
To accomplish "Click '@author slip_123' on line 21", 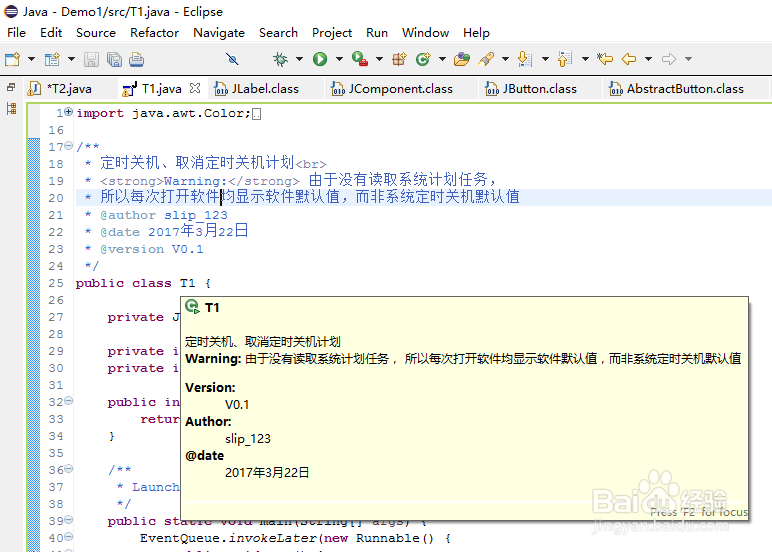I will click(x=164, y=215).
